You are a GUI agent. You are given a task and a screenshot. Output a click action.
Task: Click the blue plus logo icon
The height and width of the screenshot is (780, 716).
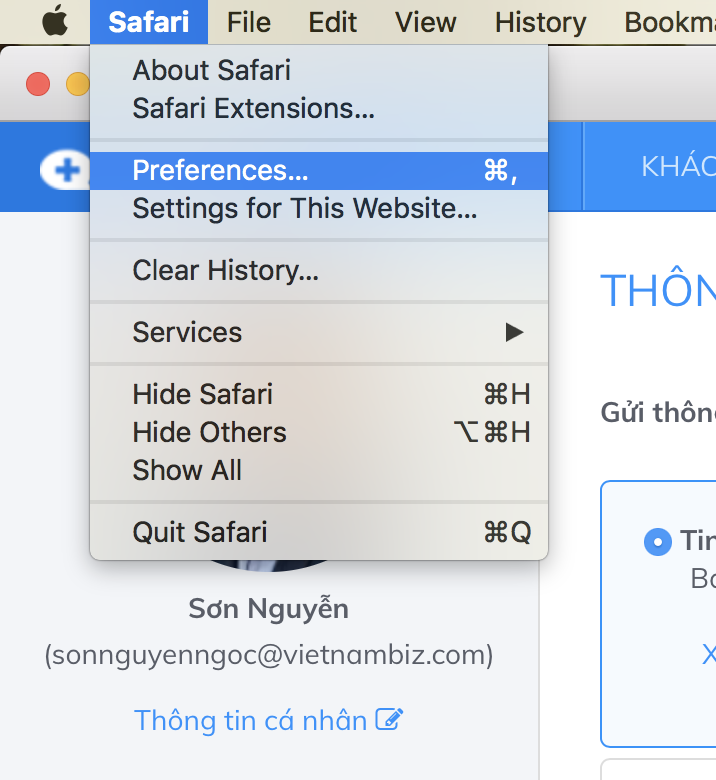tap(66, 170)
